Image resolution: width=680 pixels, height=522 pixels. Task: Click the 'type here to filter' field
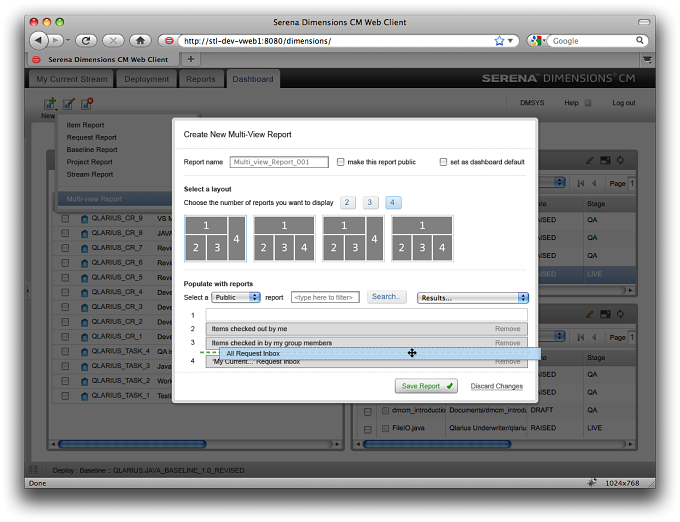(x=325, y=297)
